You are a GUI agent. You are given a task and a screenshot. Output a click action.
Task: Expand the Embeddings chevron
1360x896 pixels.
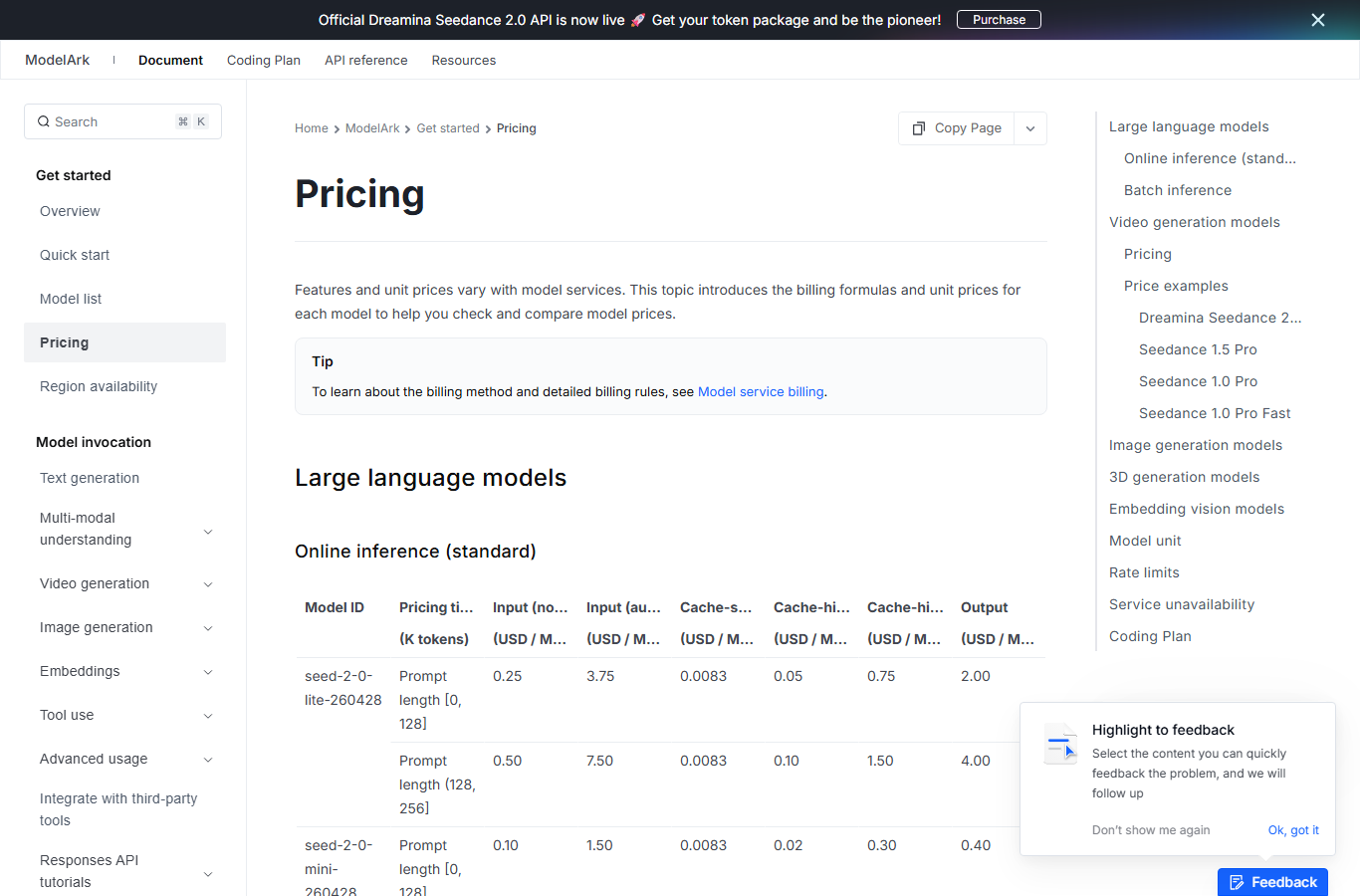click(208, 672)
